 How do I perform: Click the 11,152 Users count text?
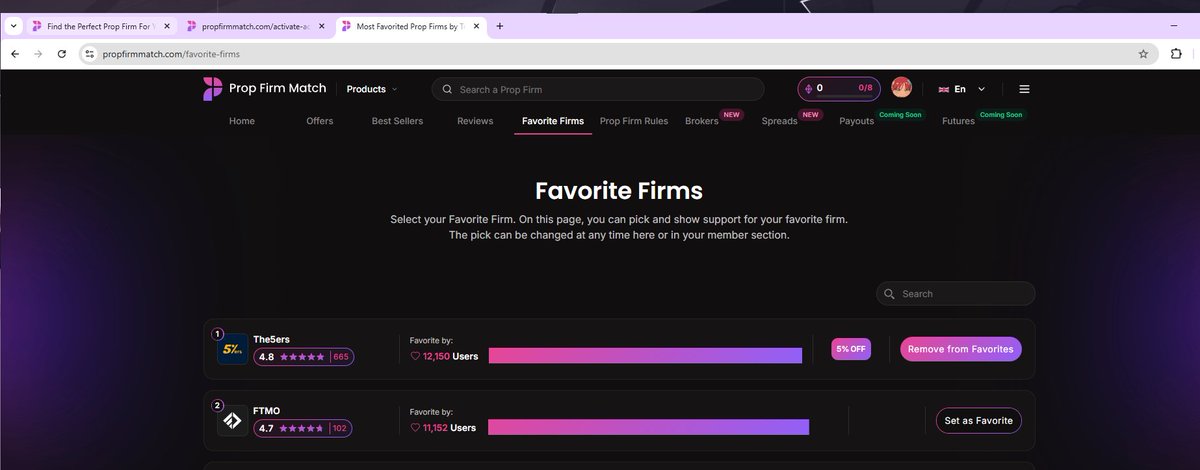(449, 427)
